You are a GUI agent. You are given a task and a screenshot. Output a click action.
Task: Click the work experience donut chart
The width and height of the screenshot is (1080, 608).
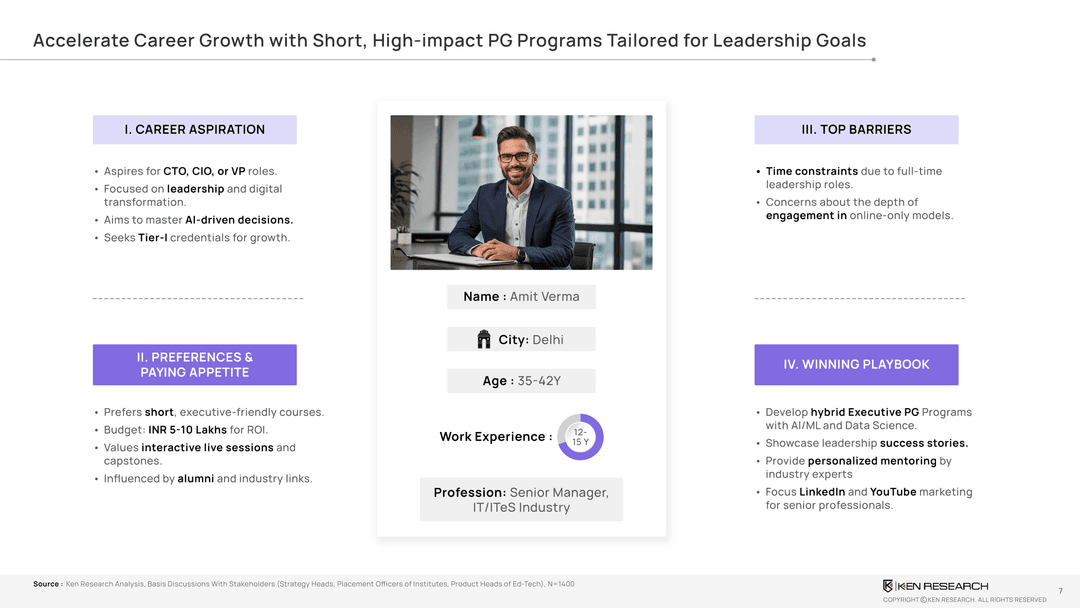(x=580, y=437)
